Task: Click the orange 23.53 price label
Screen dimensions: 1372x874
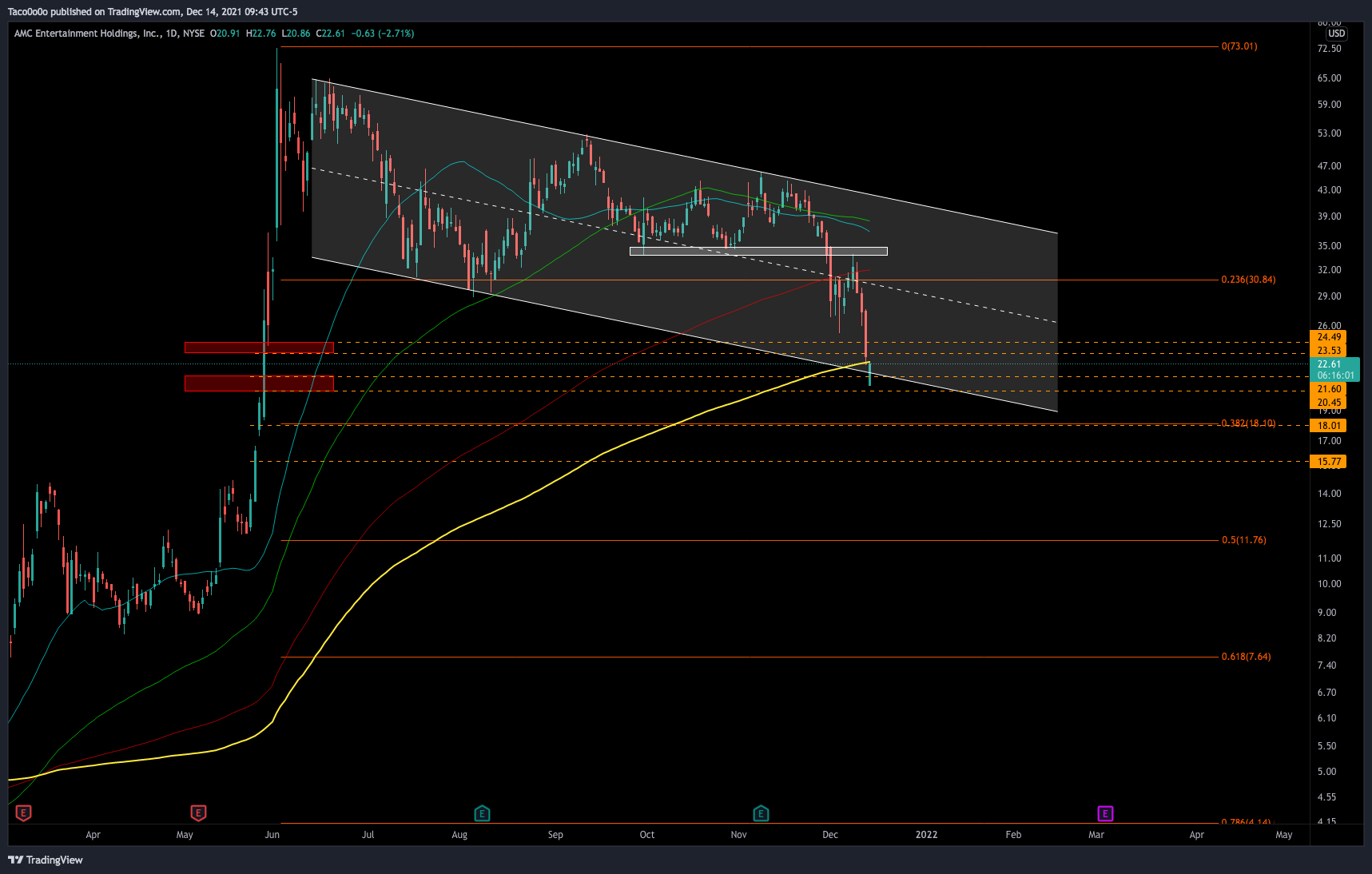Action: click(1329, 351)
